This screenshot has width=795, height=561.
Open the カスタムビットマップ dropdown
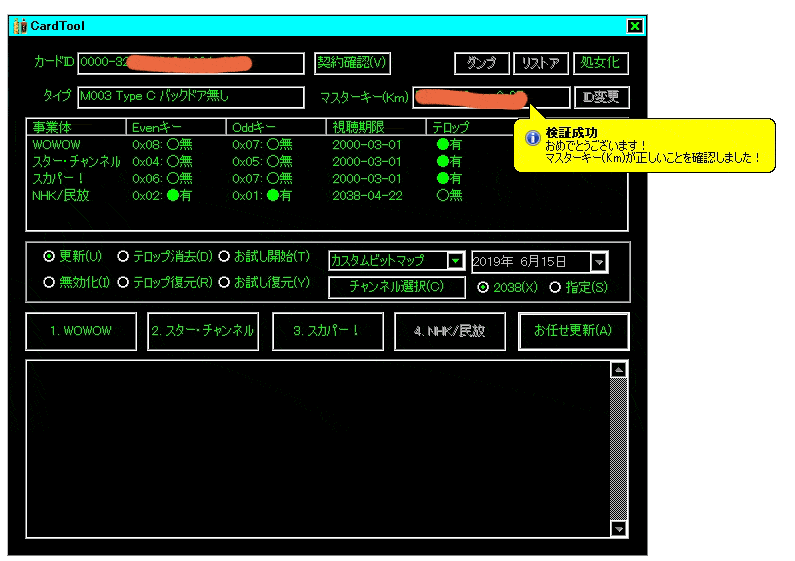pos(455,261)
